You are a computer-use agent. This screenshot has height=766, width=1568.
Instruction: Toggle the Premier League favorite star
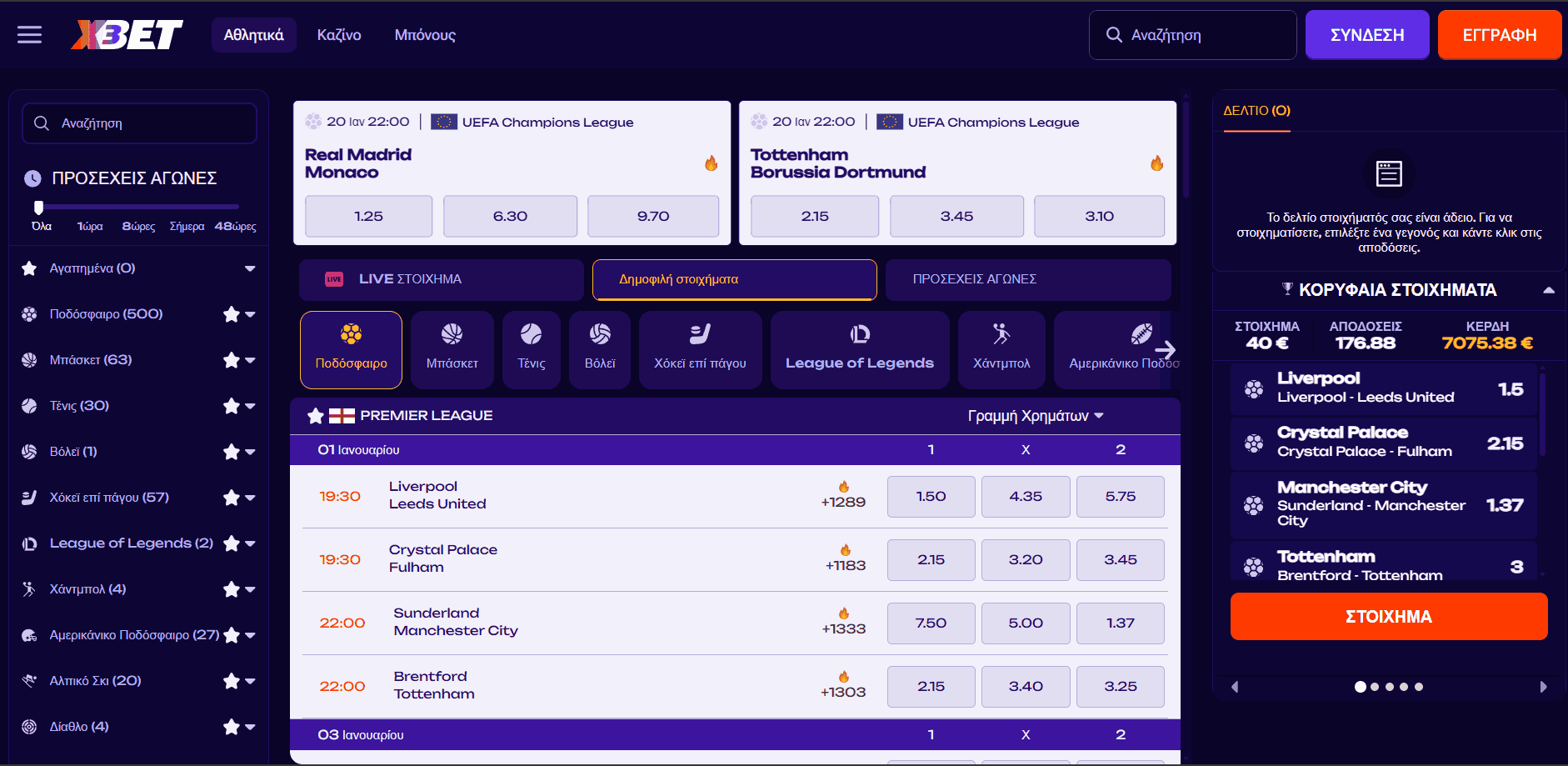[315, 416]
